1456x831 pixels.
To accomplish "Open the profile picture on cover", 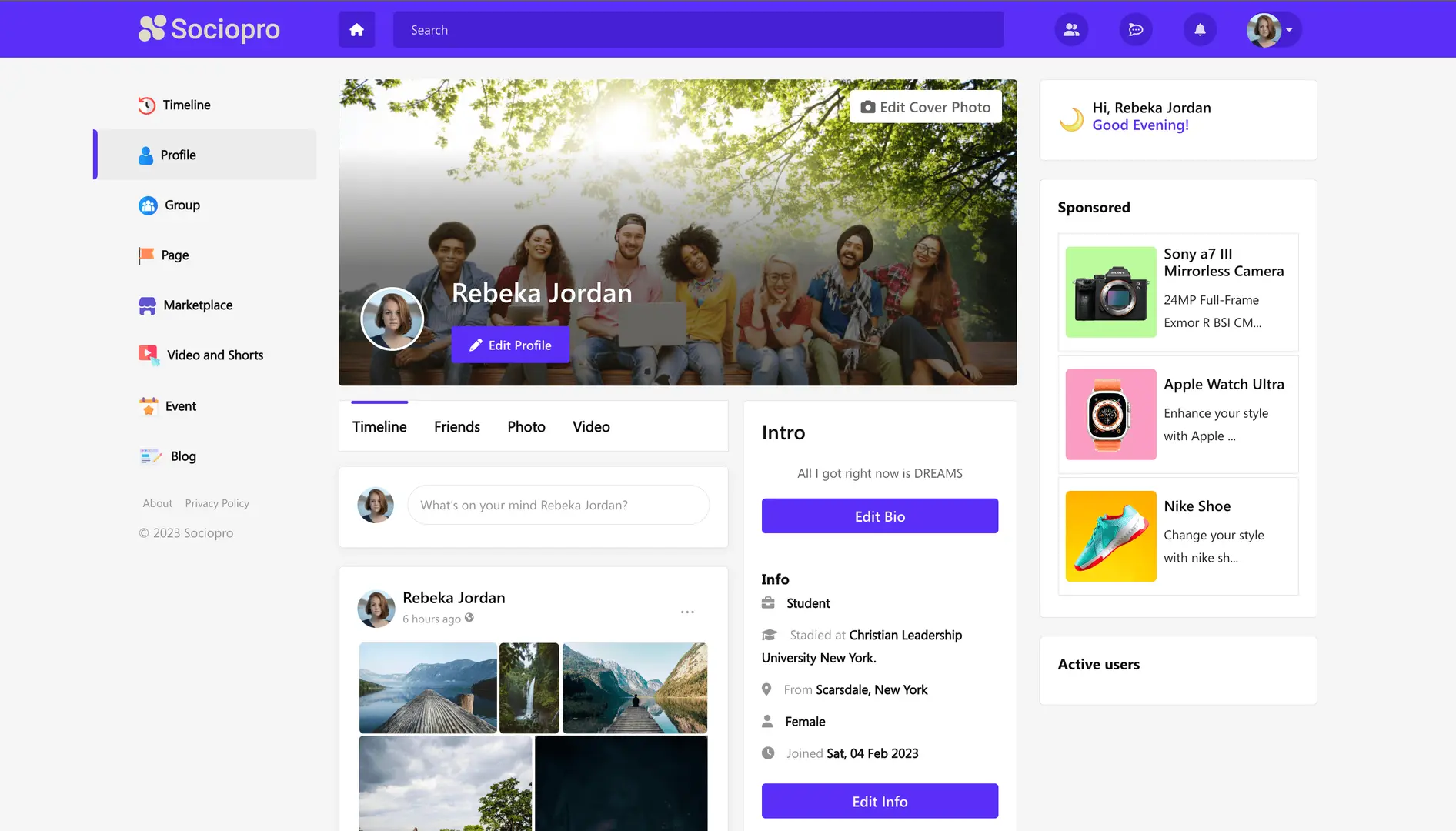I will (392, 319).
